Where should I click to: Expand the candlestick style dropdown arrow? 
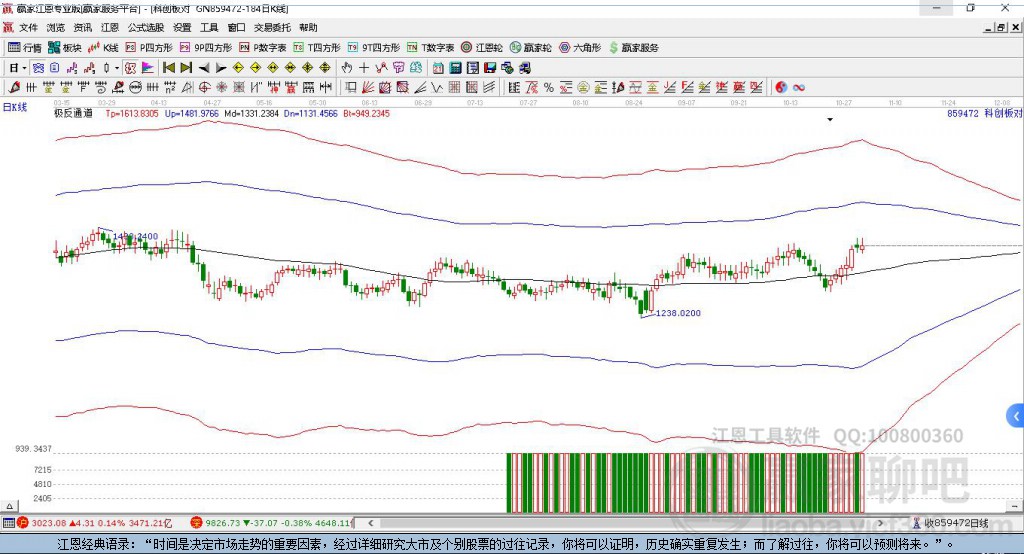click(x=117, y=67)
